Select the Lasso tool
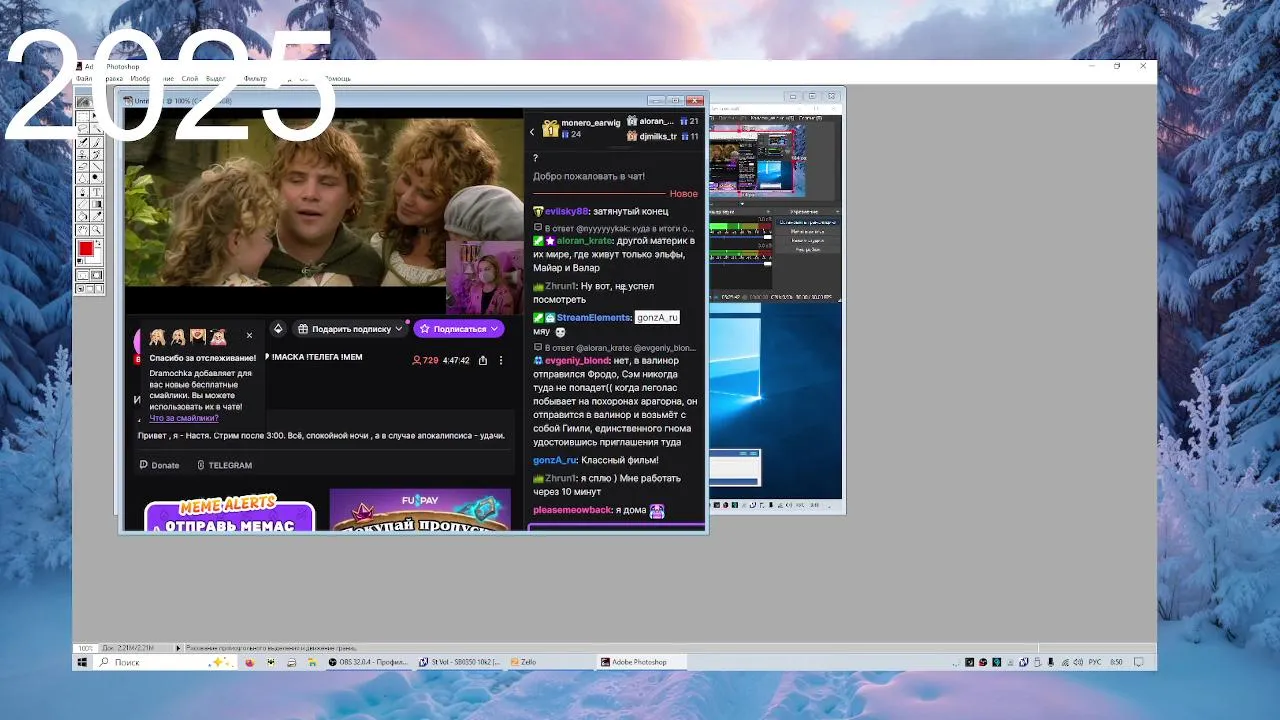This screenshot has width=1280, height=720. [x=83, y=127]
